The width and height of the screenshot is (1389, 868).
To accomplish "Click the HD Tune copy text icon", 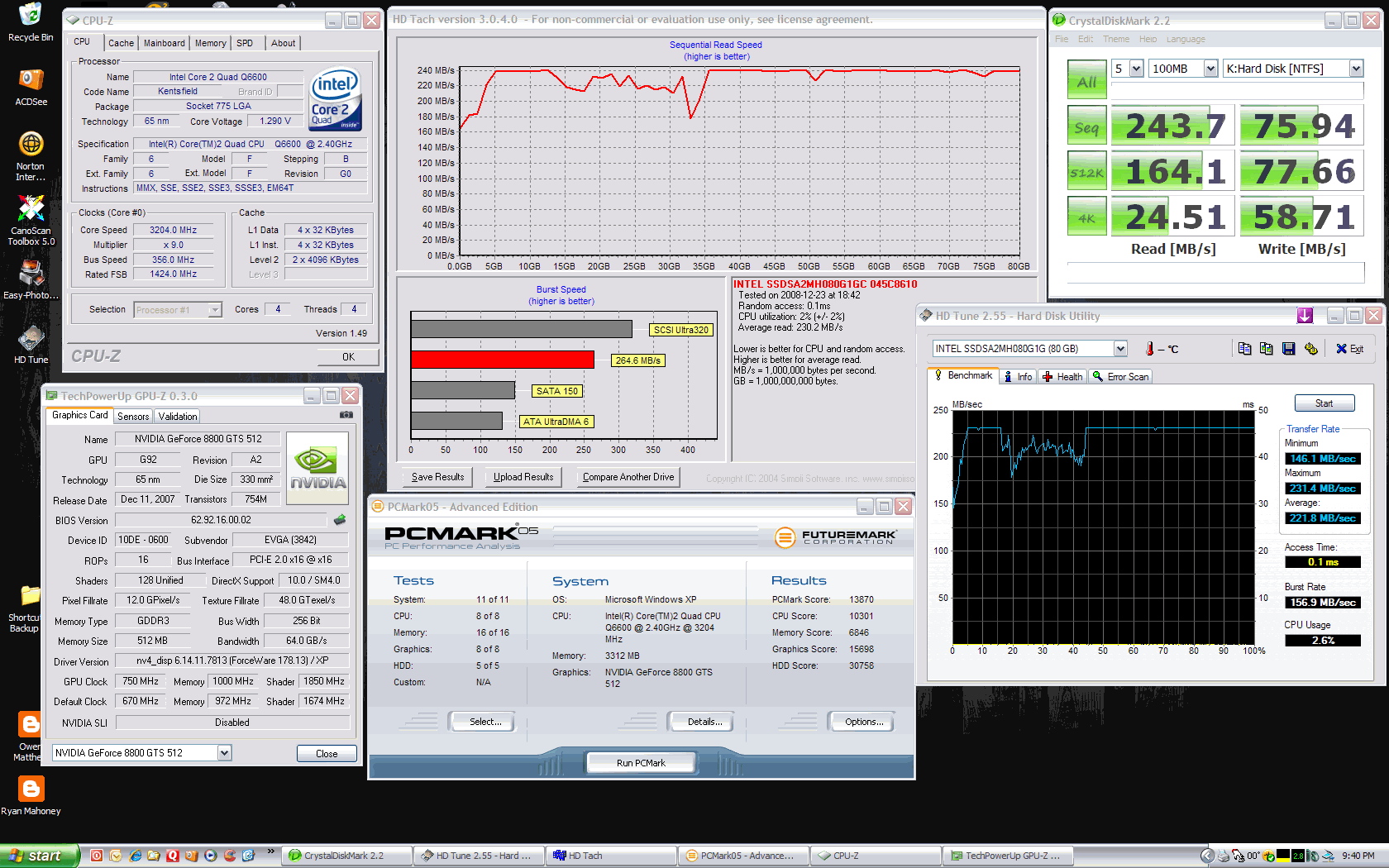I will [x=1244, y=349].
